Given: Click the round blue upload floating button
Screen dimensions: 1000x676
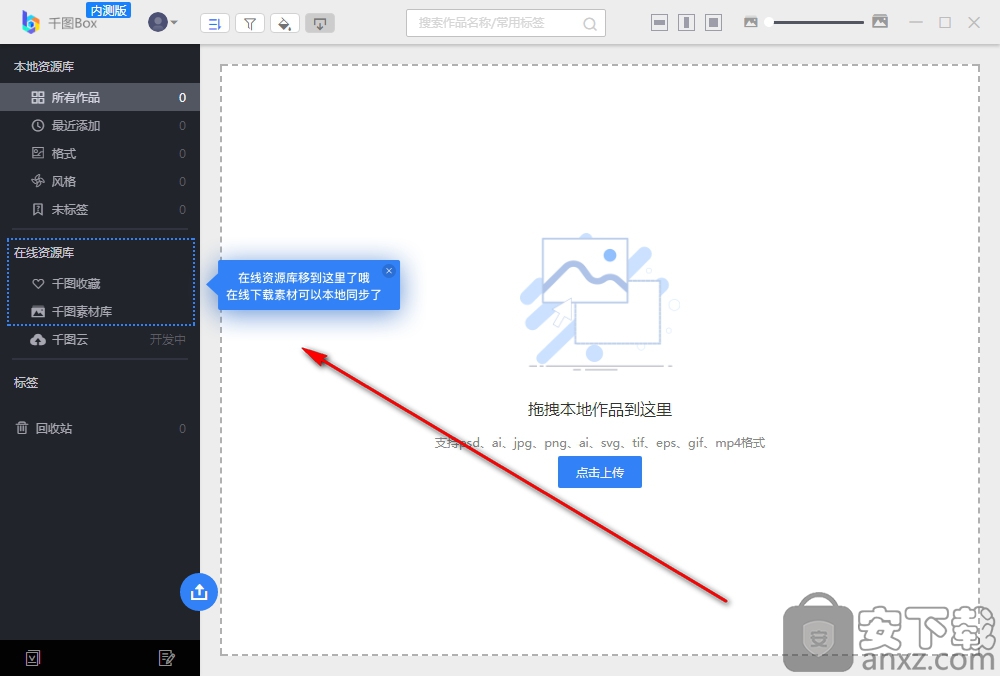Looking at the screenshot, I should (x=199, y=592).
